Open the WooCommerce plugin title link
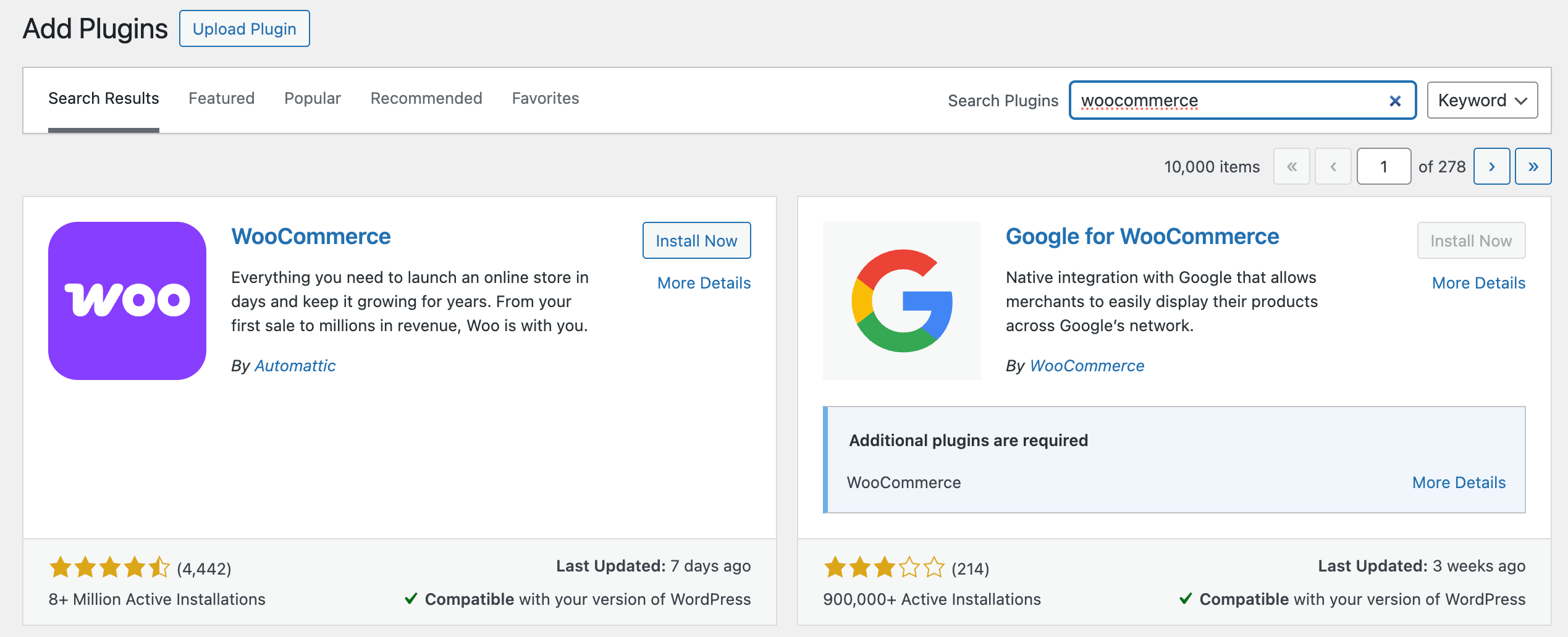This screenshot has width=1568, height=637. click(311, 237)
